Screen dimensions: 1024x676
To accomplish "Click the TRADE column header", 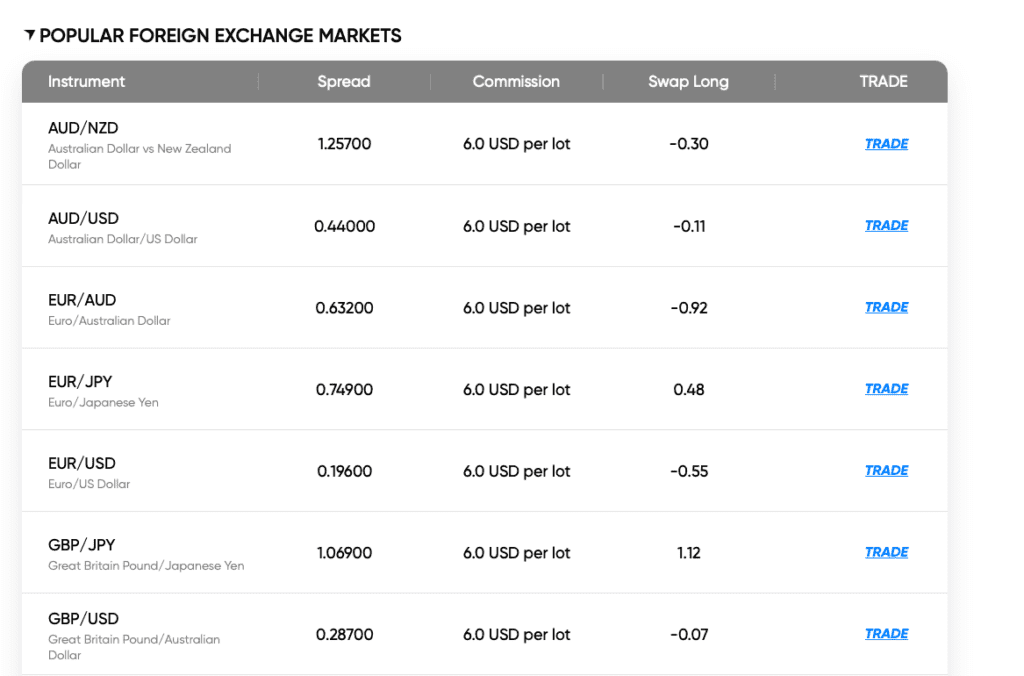I will click(883, 82).
